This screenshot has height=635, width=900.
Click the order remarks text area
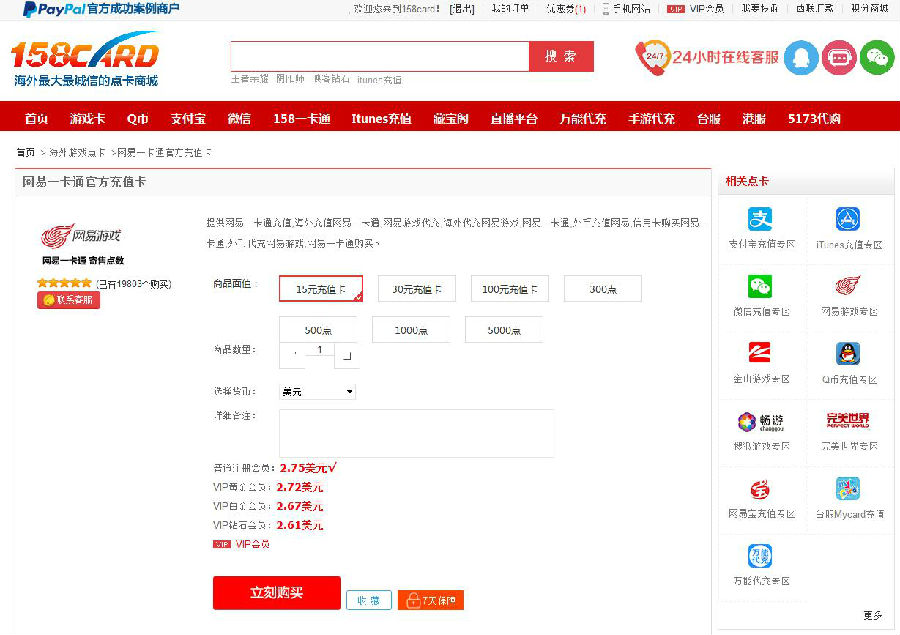click(x=417, y=433)
